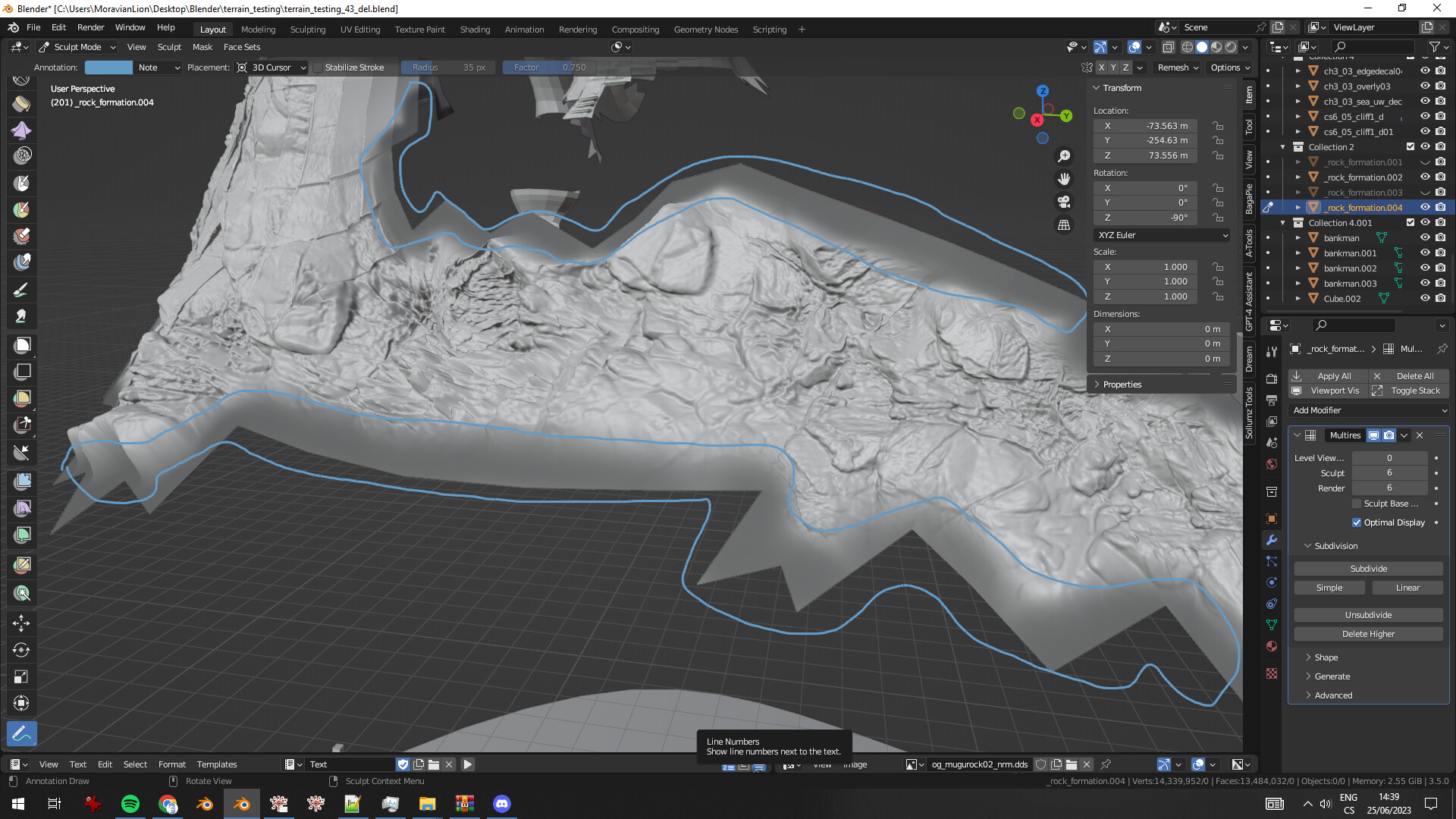Viewport: 1456px width, 819px height.
Task: Open the XYZ Euler rotation mode dropdown
Action: pos(1162,235)
